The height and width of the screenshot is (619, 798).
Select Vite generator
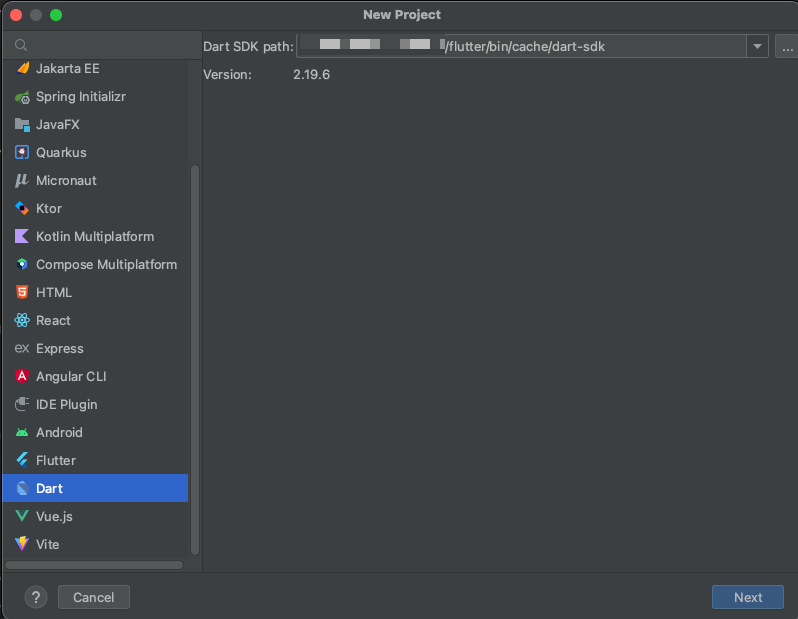(95, 544)
